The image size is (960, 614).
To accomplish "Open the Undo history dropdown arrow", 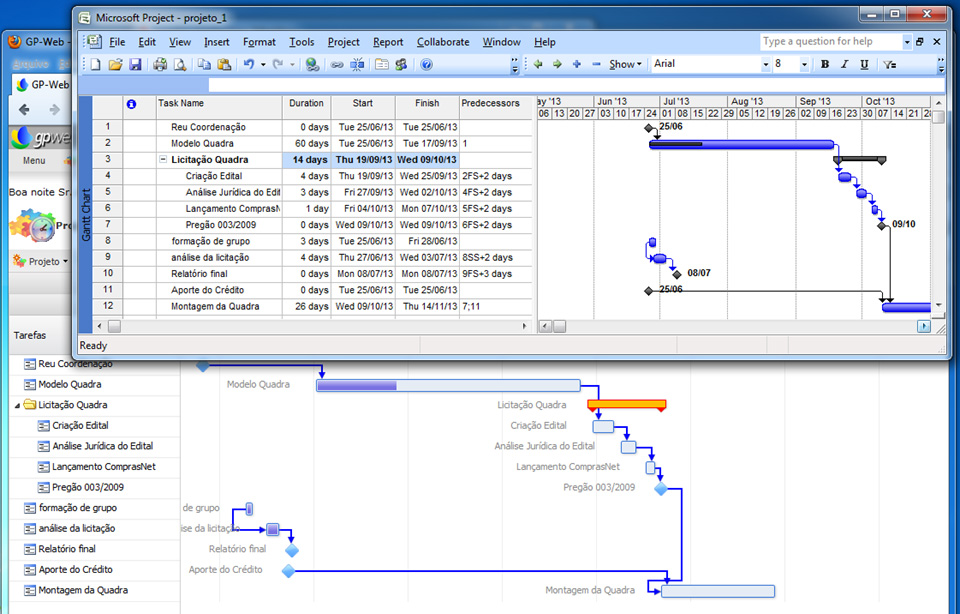I will tap(263, 64).
